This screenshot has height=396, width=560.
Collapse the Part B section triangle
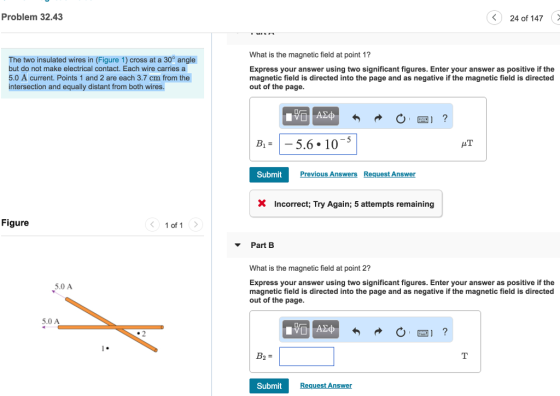pyautogui.click(x=238, y=245)
